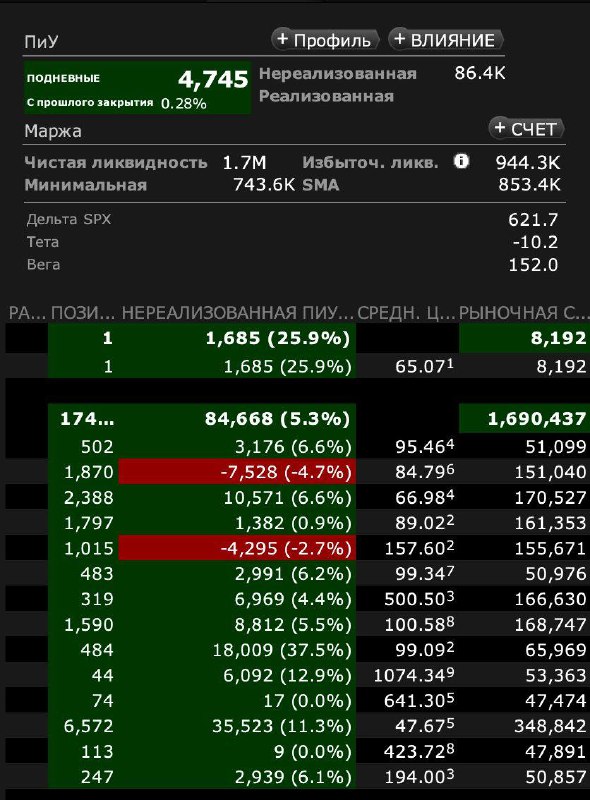Click the ПОДНЕВНЫЕ 4,745 P&L box
The width and height of the screenshot is (590, 800).
click(x=137, y=88)
